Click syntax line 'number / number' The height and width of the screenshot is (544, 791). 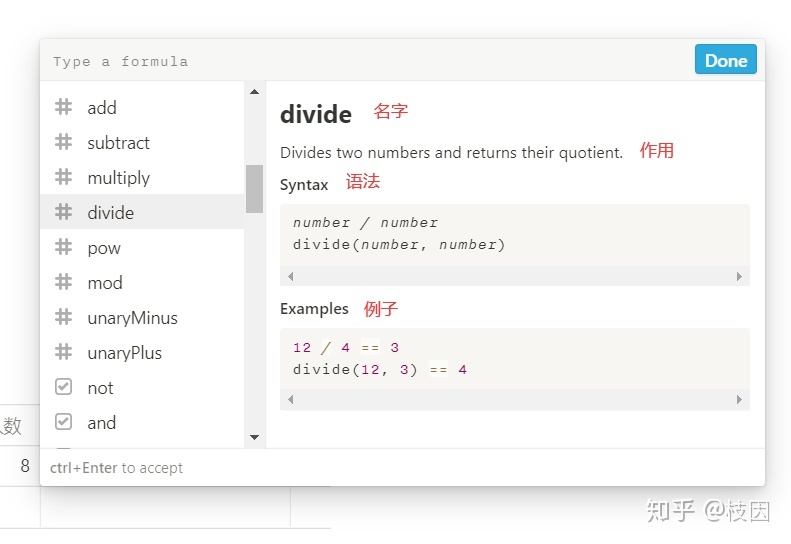[365, 223]
